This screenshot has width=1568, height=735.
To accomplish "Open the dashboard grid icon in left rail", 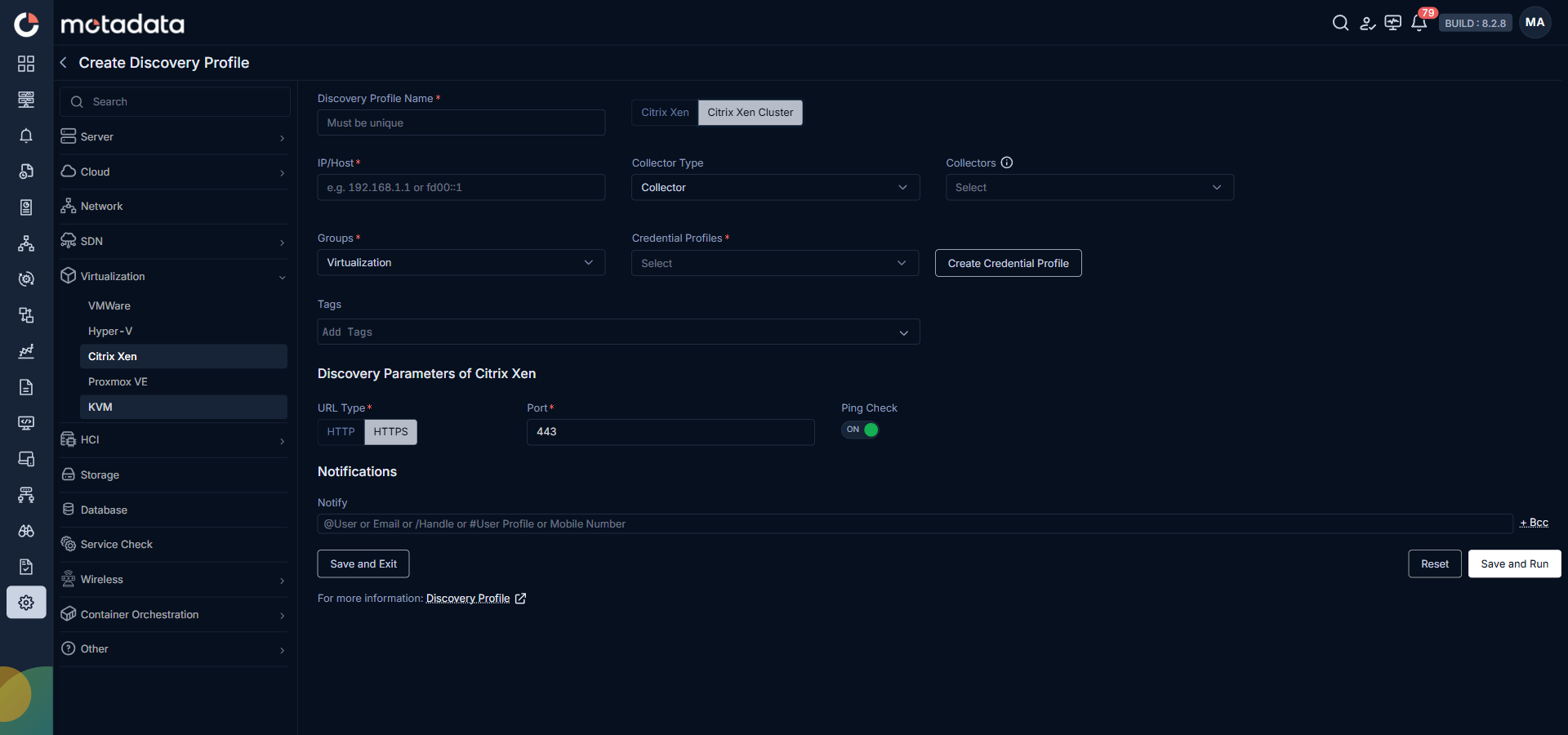I will [x=26, y=64].
